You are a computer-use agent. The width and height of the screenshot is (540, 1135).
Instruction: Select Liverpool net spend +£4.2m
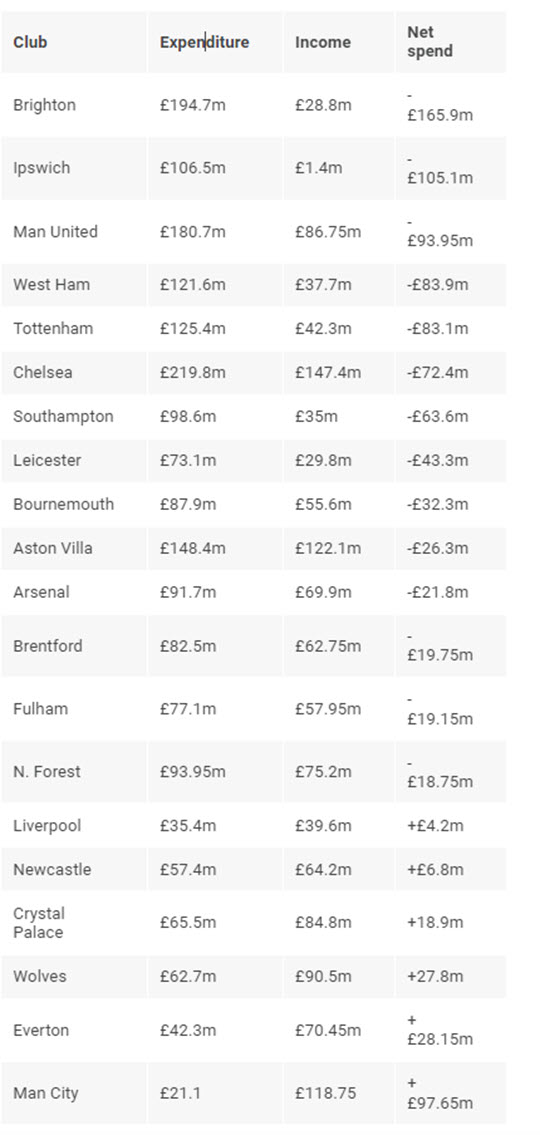435,826
